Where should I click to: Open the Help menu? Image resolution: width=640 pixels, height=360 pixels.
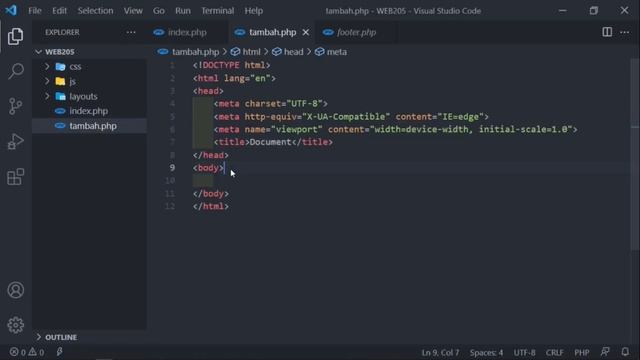click(x=253, y=11)
